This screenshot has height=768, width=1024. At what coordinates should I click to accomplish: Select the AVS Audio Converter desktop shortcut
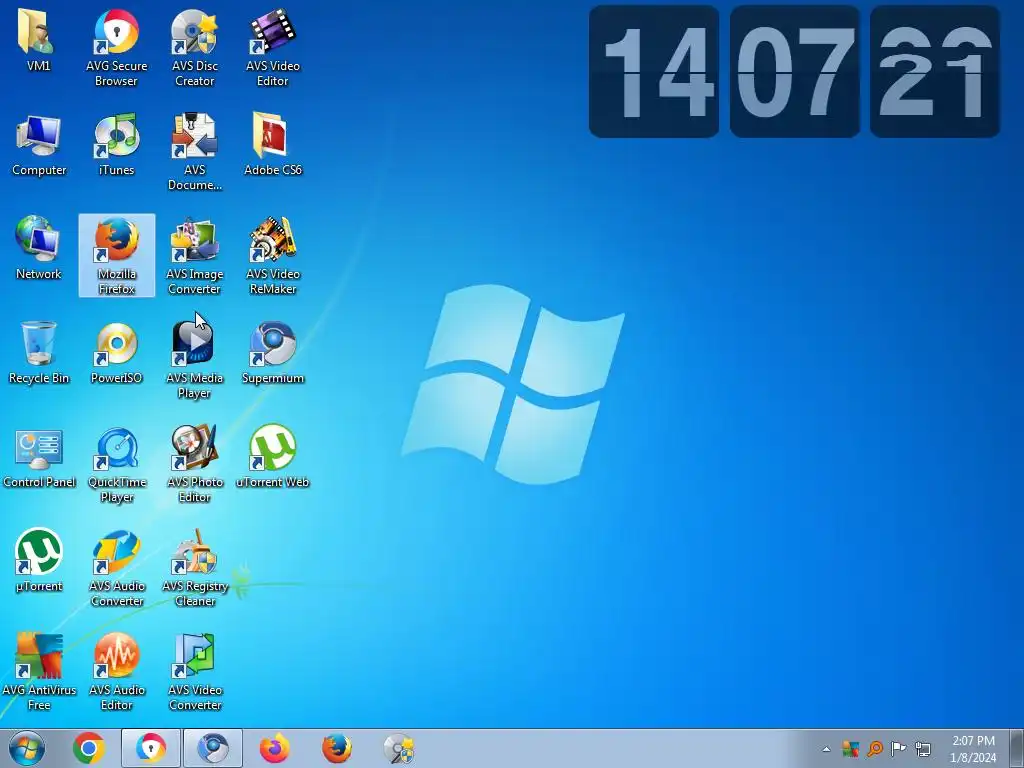pos(117,568)
